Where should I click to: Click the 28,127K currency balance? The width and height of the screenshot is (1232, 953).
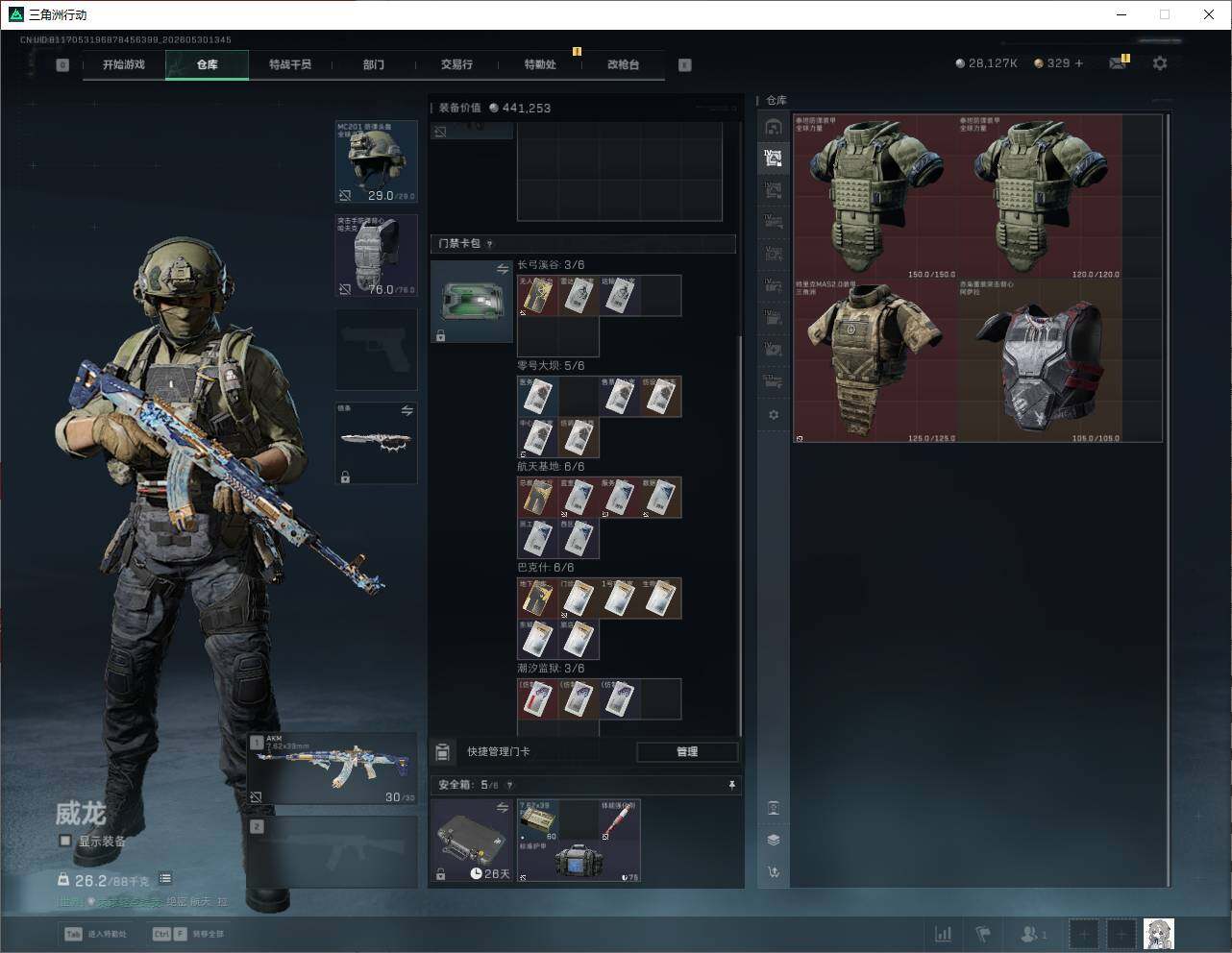986,63
